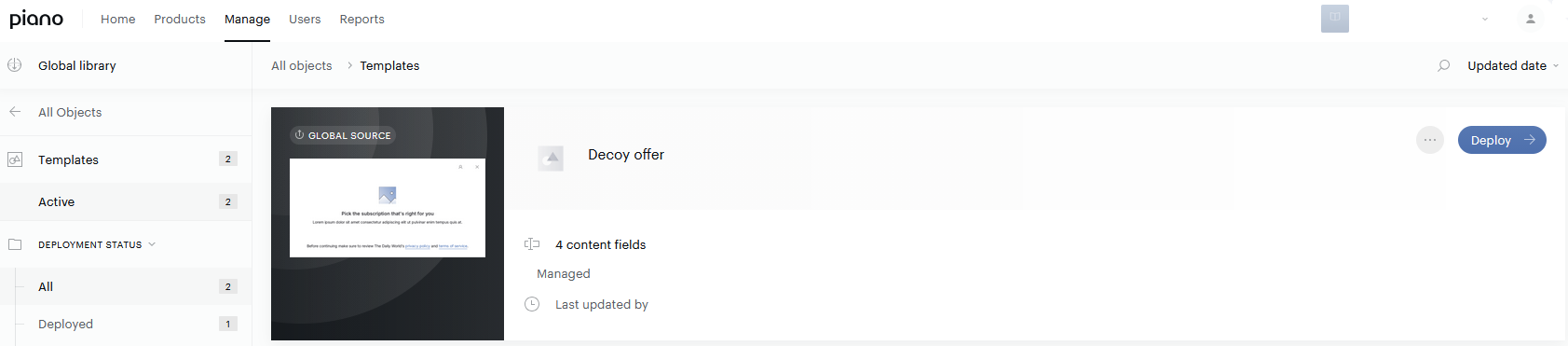Image resolution: width=1568 pixels, height=346 pixels.
Task: Click the Deploy button
Action: [x=1502, y=140]
